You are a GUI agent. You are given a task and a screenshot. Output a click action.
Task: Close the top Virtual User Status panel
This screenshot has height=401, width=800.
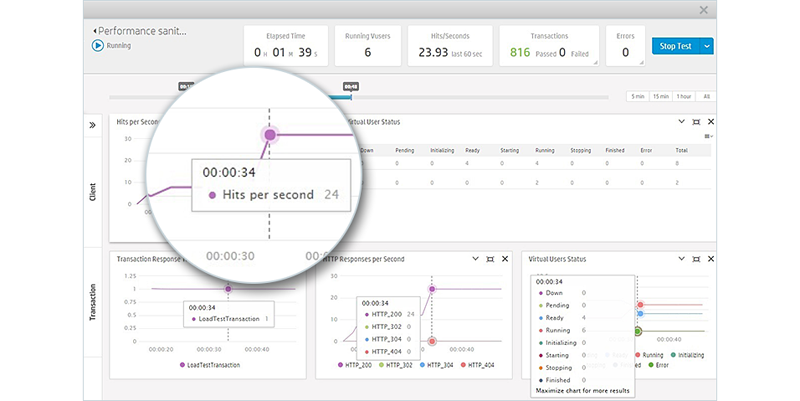(x=710, y=121)
